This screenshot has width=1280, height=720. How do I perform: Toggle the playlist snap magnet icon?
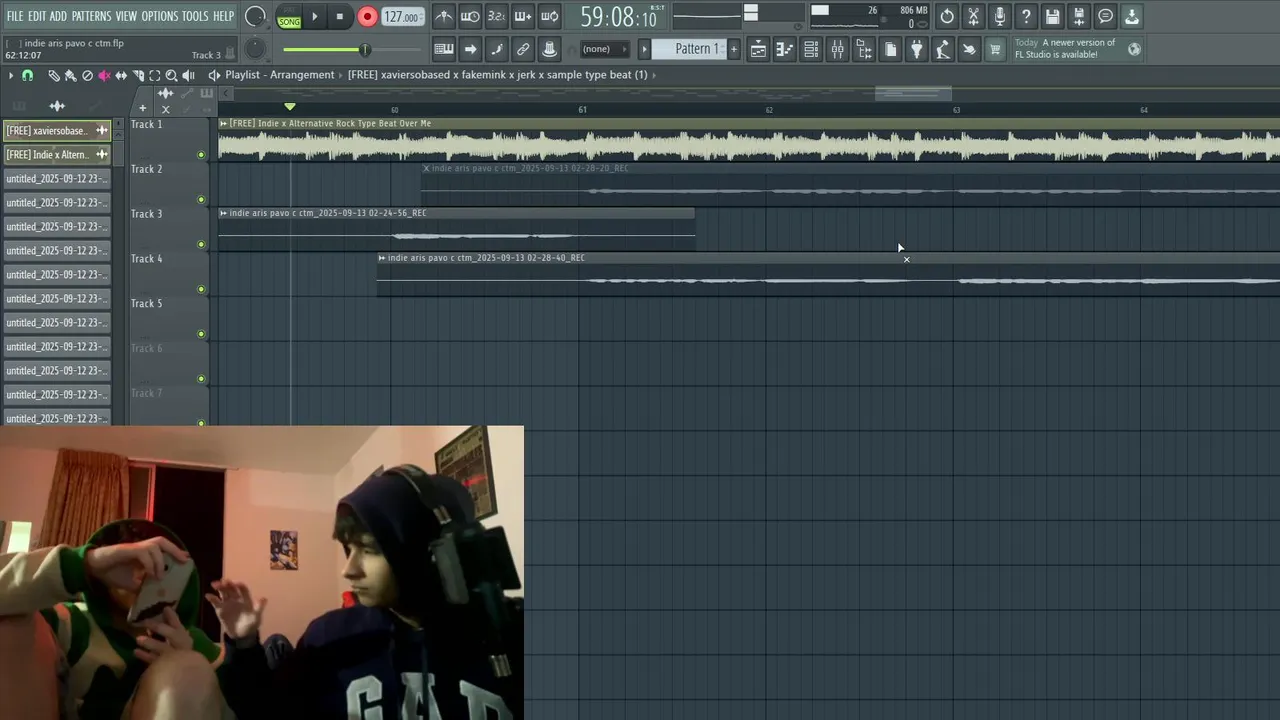(27, 75)
